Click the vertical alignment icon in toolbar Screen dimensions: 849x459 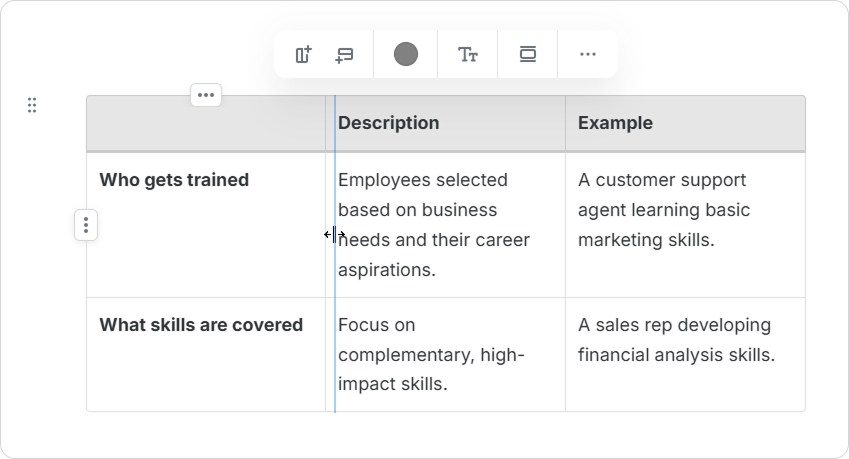(527, 55)
